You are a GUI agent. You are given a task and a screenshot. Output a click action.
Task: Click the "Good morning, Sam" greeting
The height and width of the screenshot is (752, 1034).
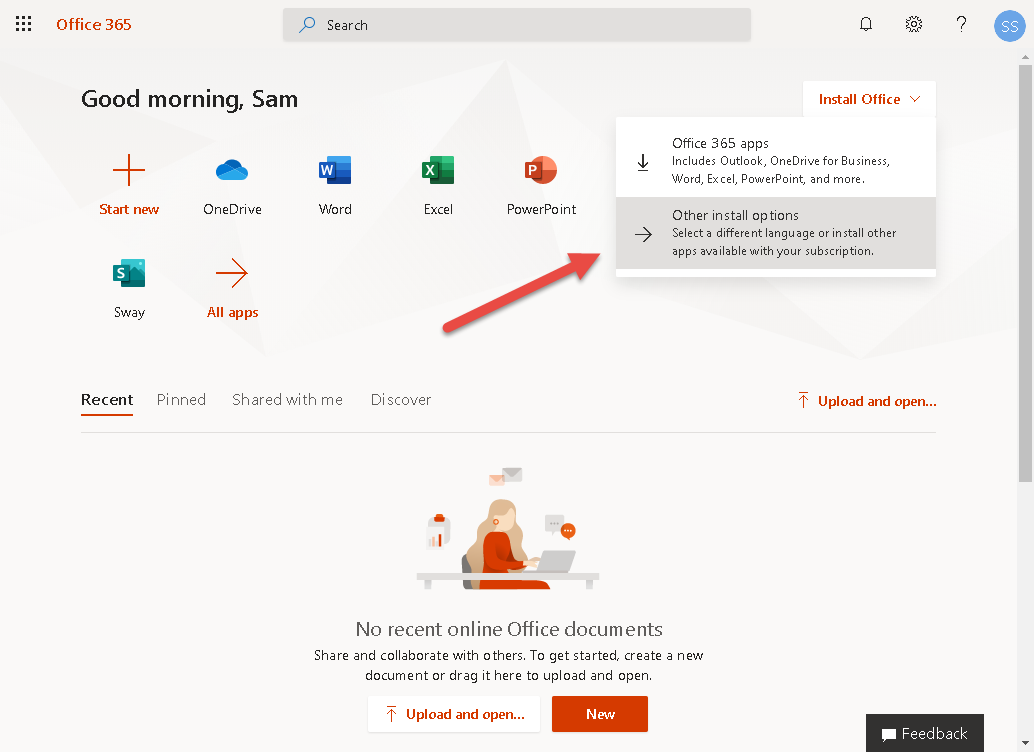[x=189, y=99]
